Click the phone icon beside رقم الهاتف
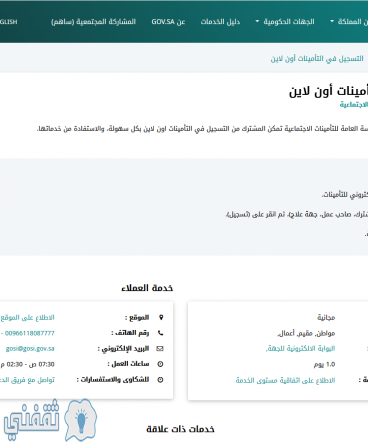368x445 pixels. (160, 333)
